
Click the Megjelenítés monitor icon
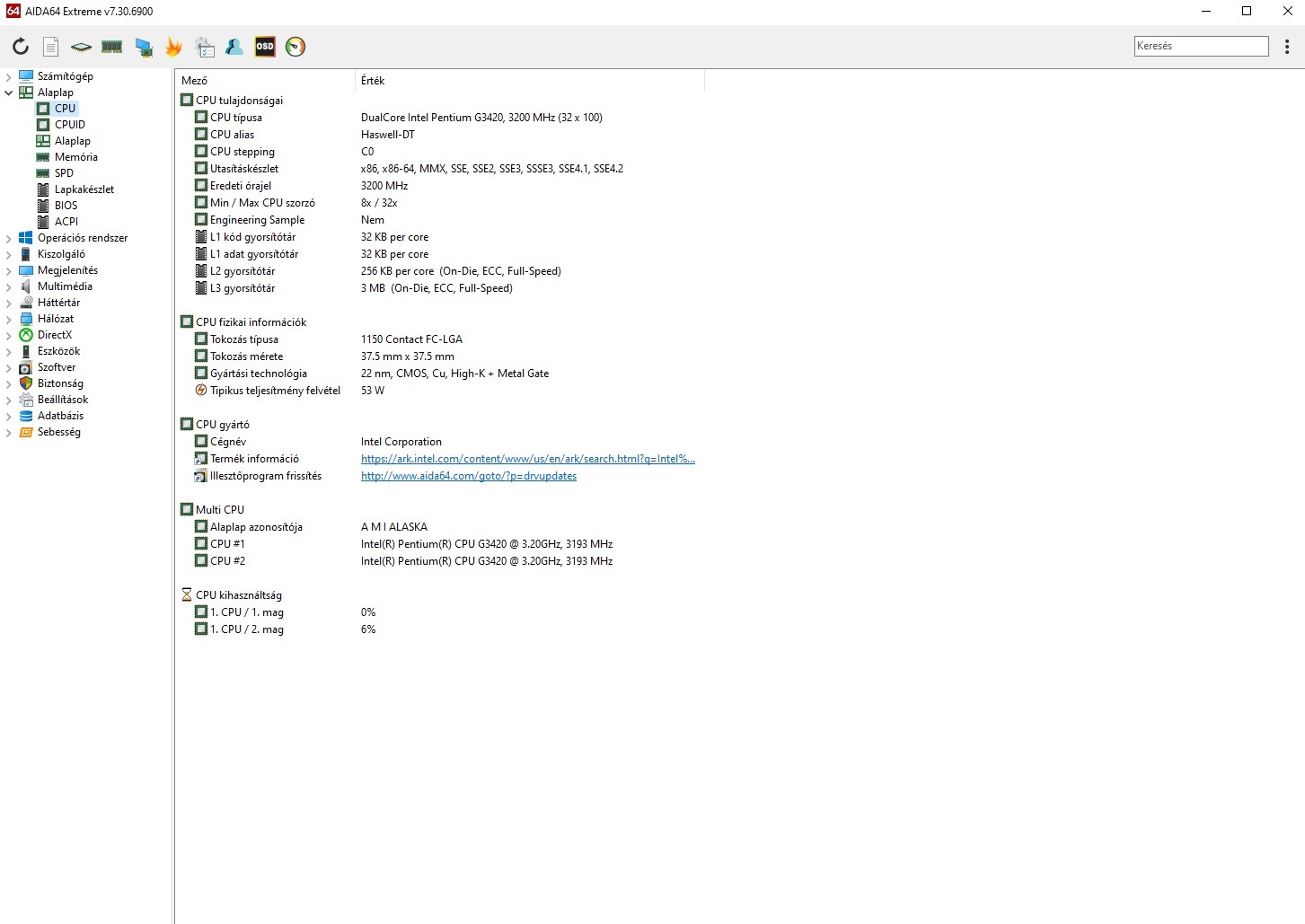(26, 270)
